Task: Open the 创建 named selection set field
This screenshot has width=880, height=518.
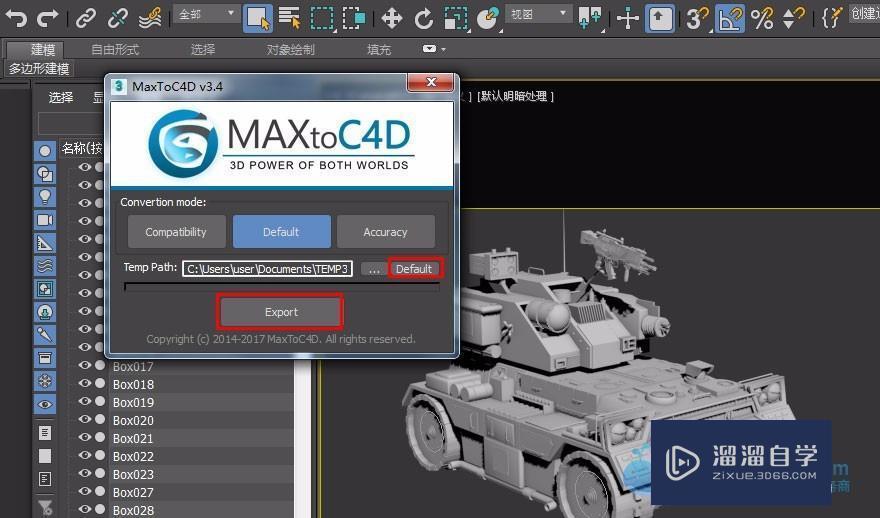Action: (x=864, y=13)
